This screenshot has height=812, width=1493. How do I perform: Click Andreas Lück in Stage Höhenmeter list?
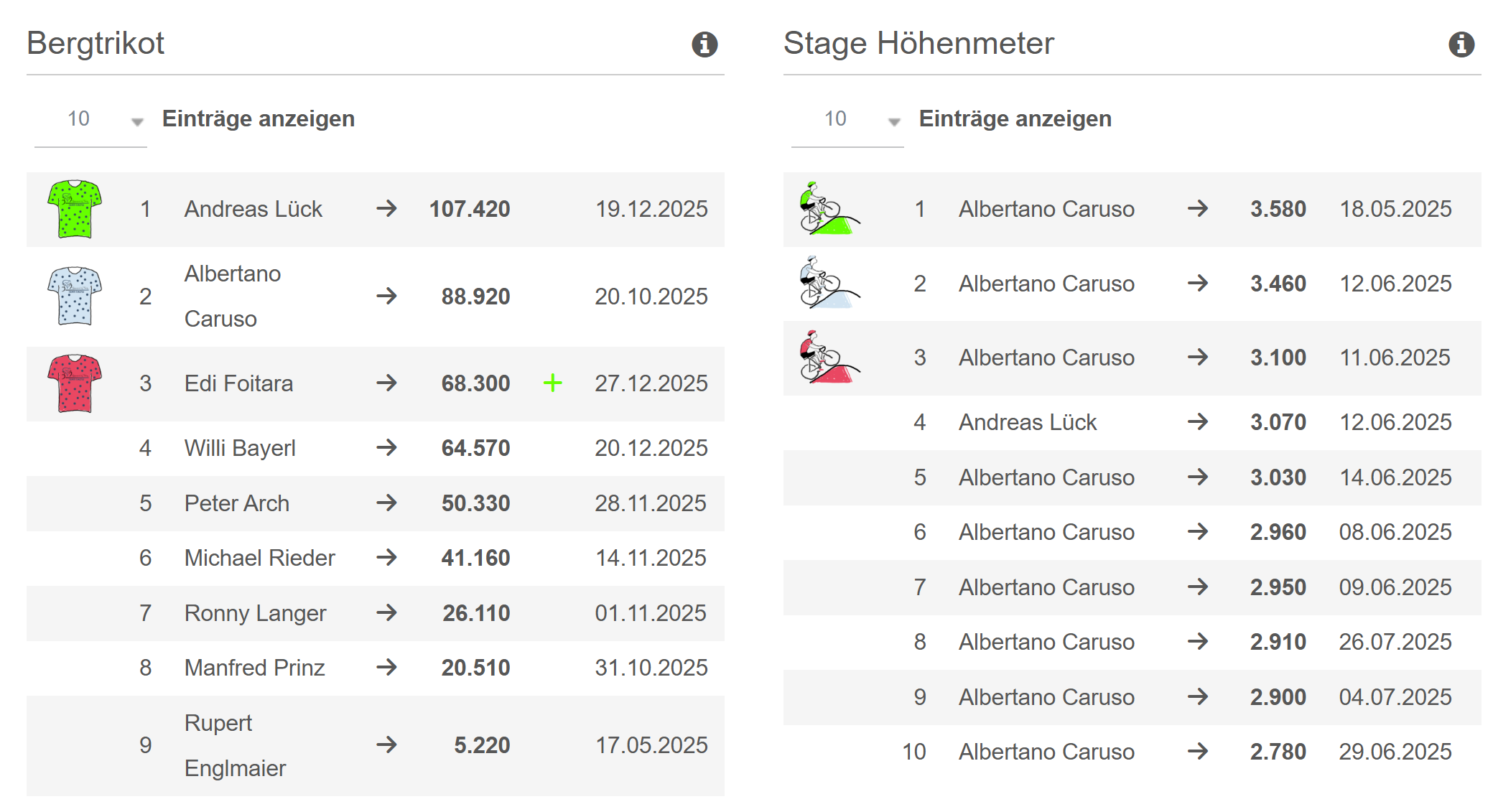[x=1027, y=422]
